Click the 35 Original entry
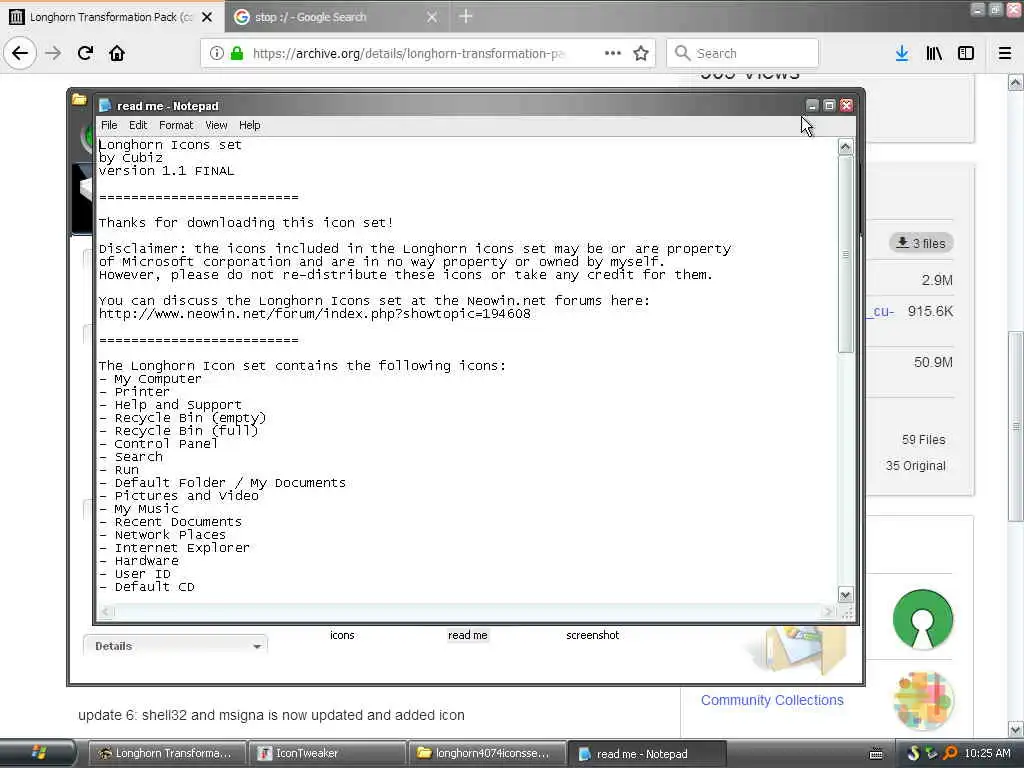Image resolution: width=1024 pixels, height=768 pixels. tap(916, 466)
